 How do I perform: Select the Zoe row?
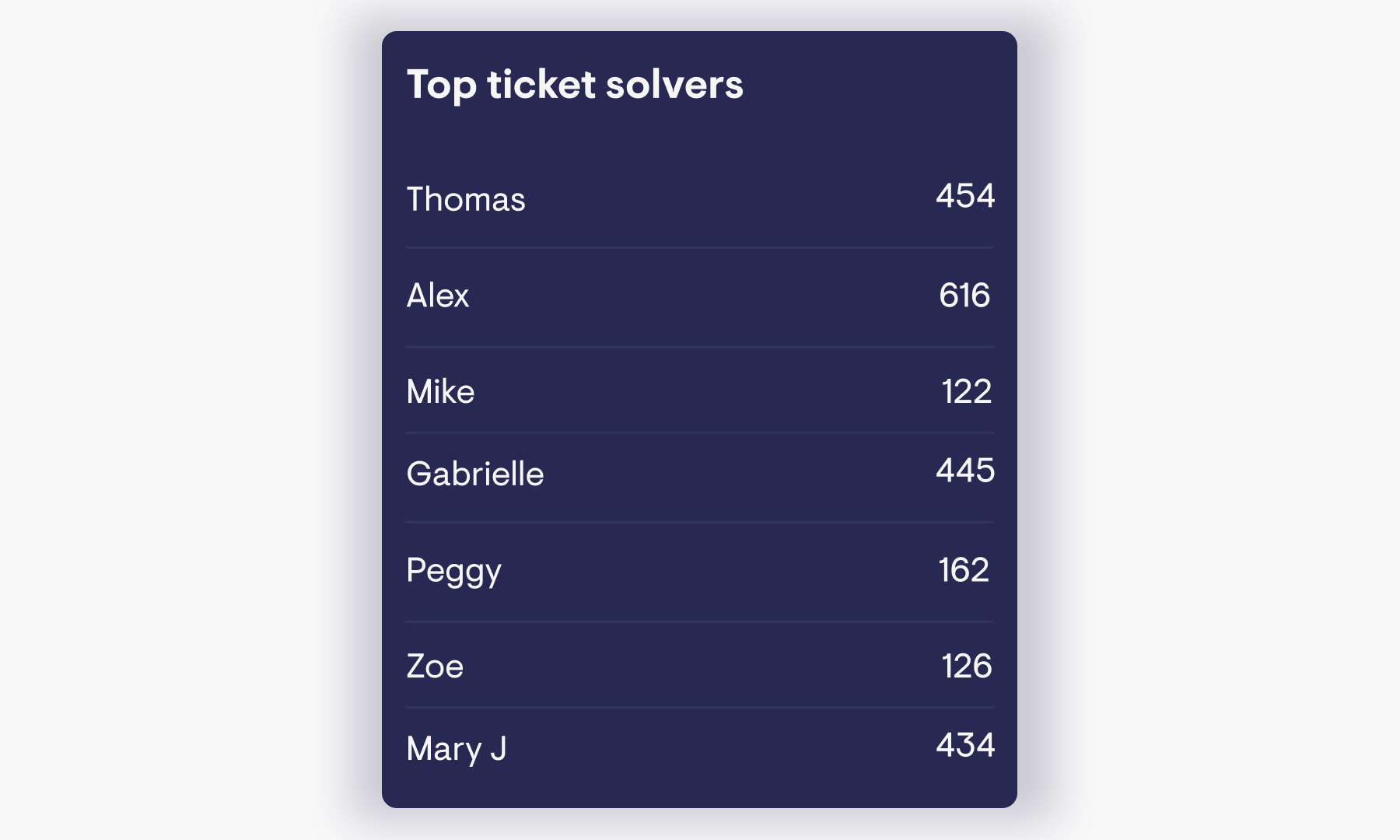pyautogui.click(x=700, y=667)
